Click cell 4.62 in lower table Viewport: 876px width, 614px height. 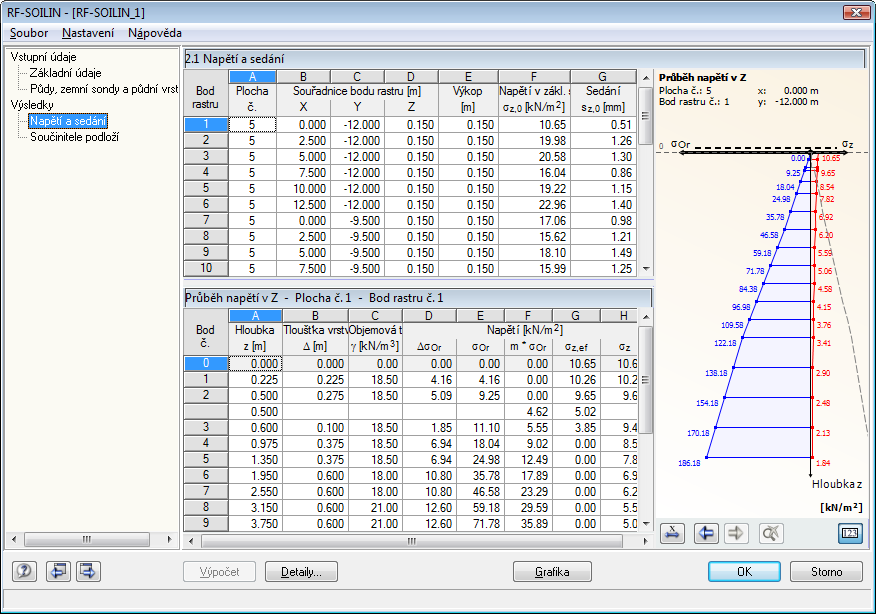pyautogui.click(x=528, y=412)
